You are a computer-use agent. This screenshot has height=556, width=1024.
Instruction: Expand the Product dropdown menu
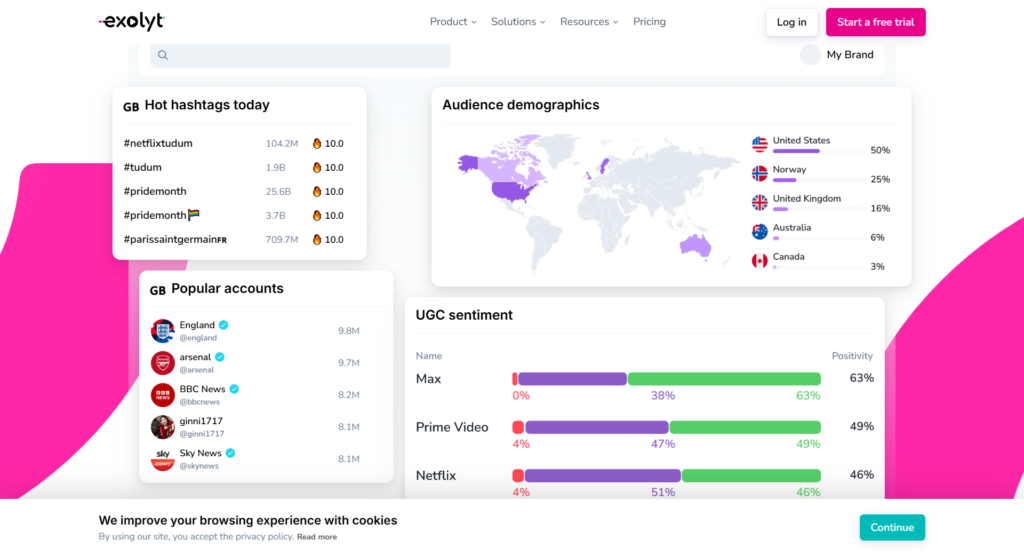(x=452, y=22)
